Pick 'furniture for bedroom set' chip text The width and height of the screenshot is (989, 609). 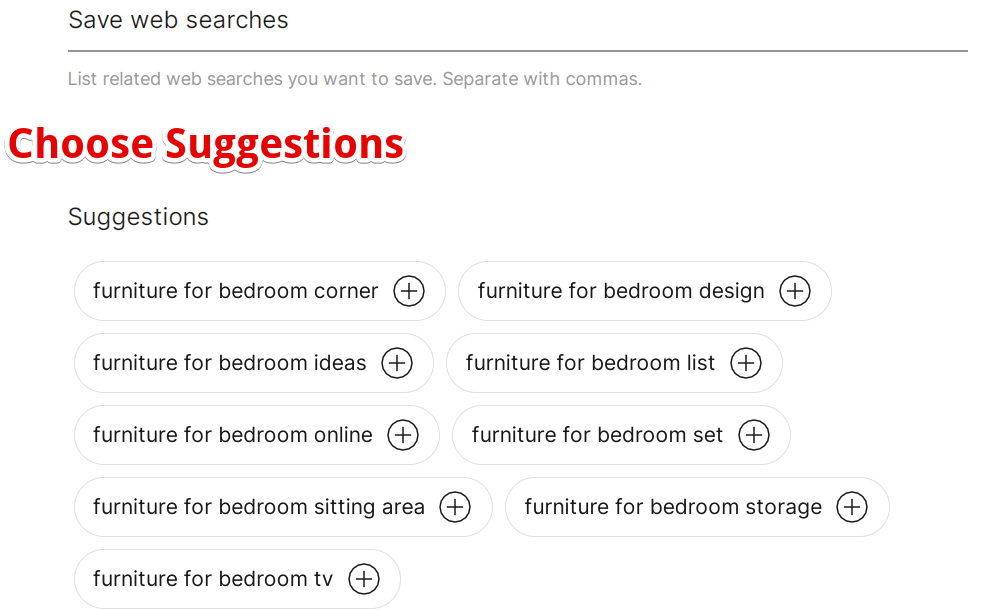point(597,435)
